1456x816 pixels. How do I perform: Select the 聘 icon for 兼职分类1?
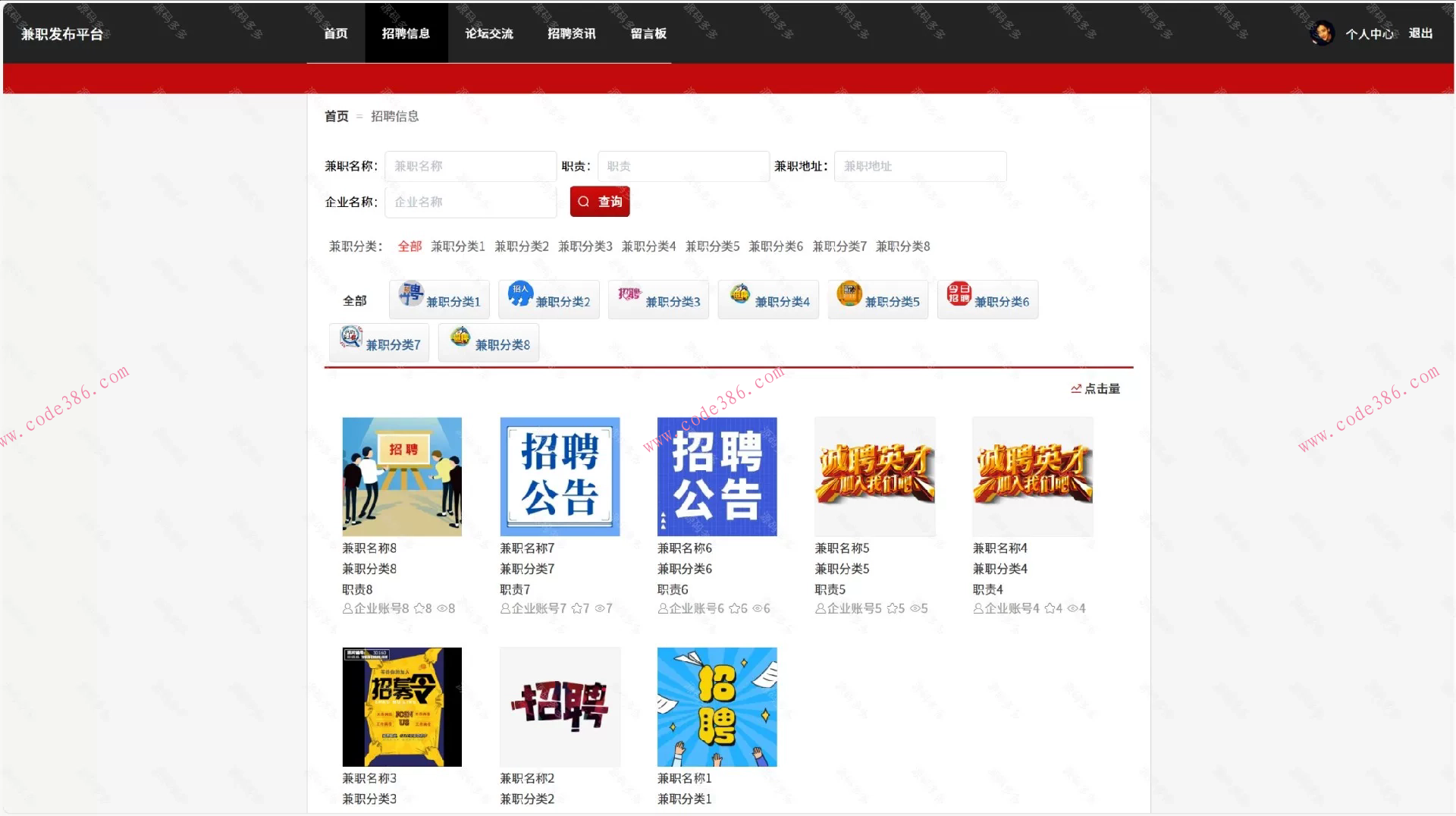[x=413, y=296]
